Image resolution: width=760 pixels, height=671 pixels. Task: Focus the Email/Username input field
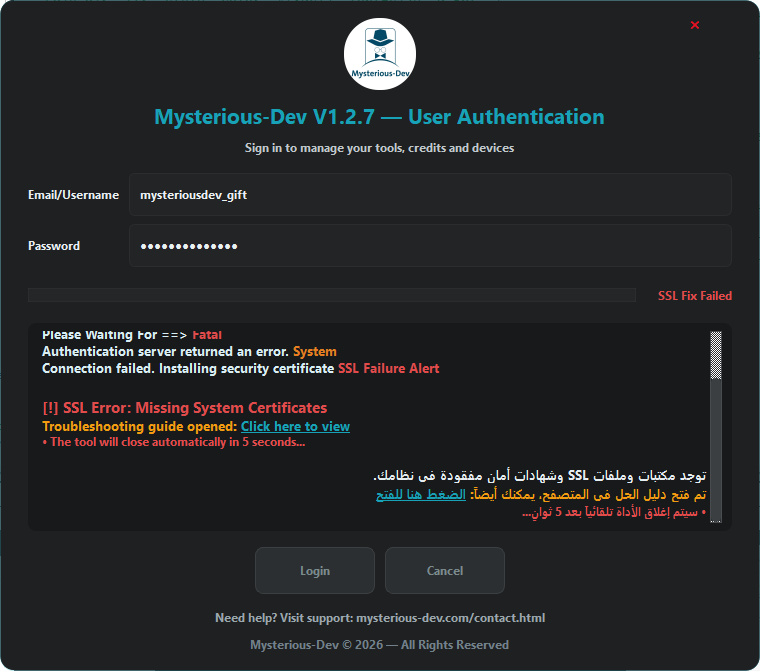click(x=430, y=194)
